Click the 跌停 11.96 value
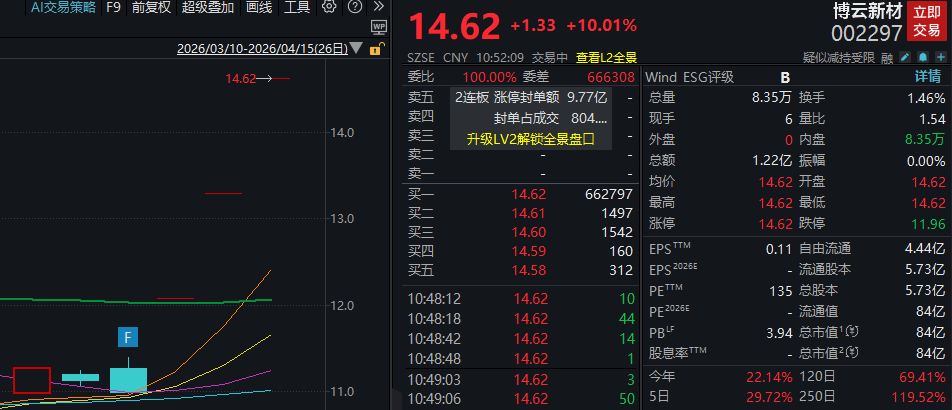 [928, 224]
